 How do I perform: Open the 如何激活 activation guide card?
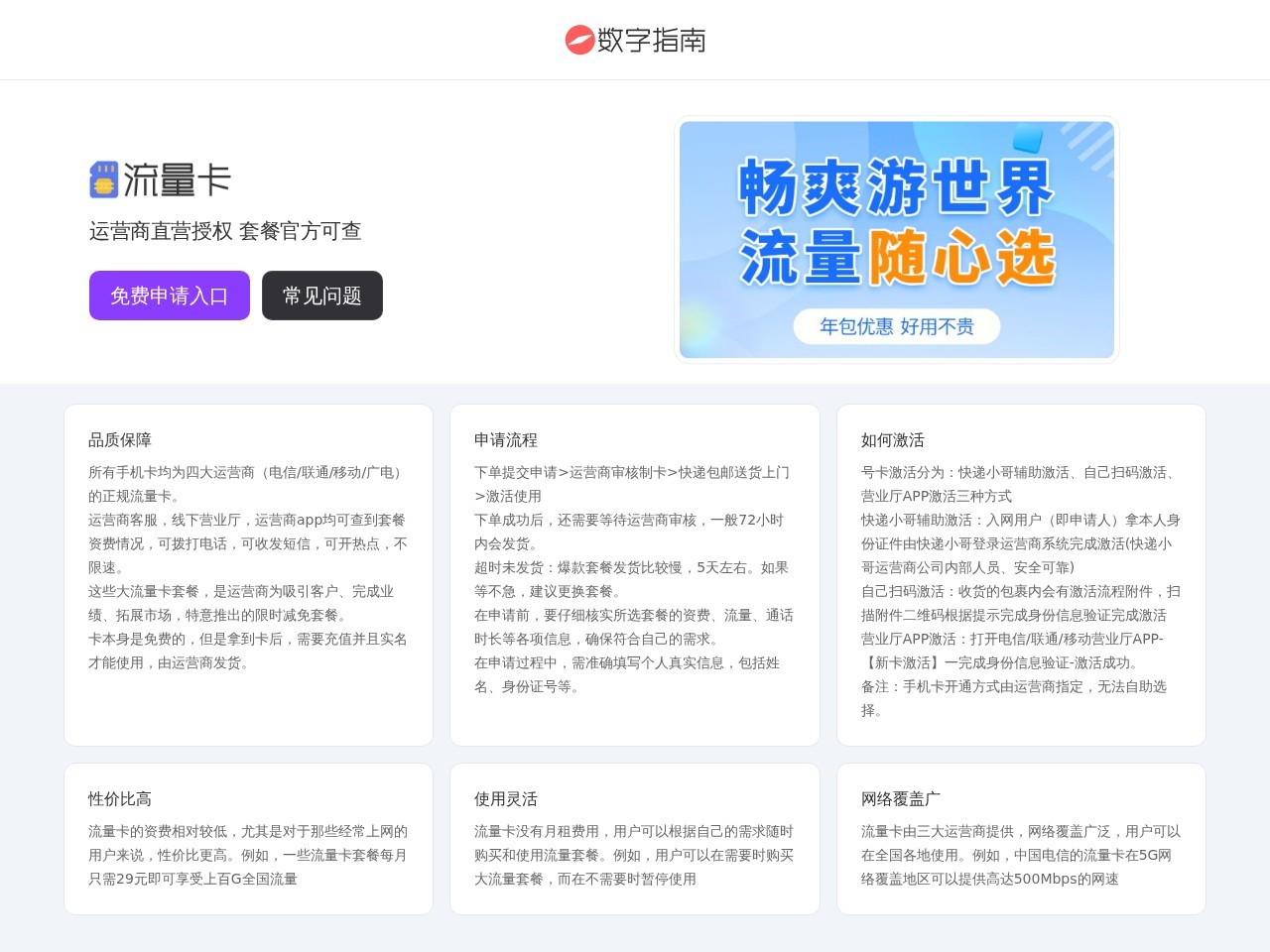pyautogui.click(x=1021, y=575)
